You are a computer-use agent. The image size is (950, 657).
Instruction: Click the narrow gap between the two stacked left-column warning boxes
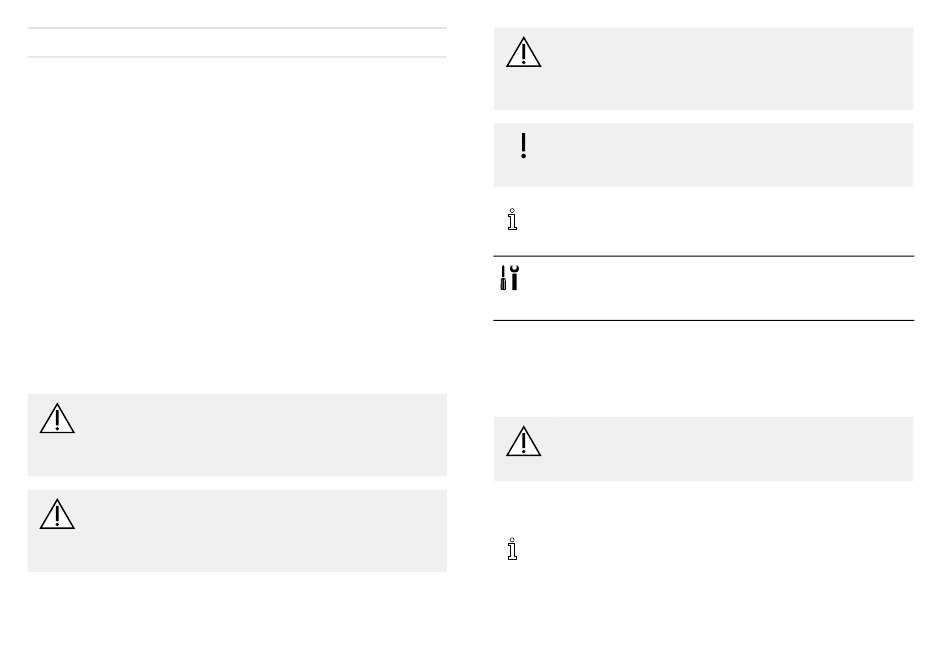click(237, 483)
